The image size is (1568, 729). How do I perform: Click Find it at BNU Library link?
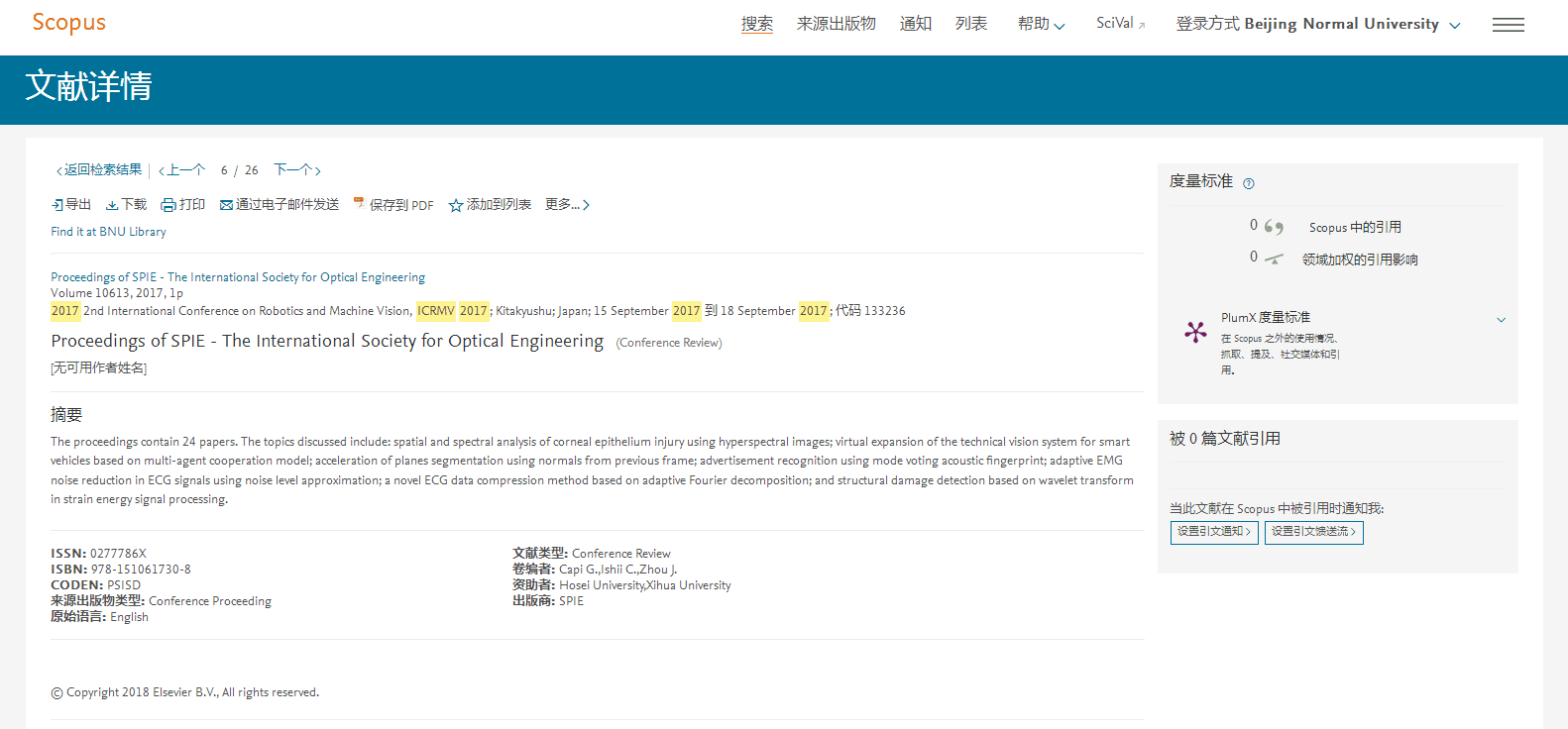109,232
